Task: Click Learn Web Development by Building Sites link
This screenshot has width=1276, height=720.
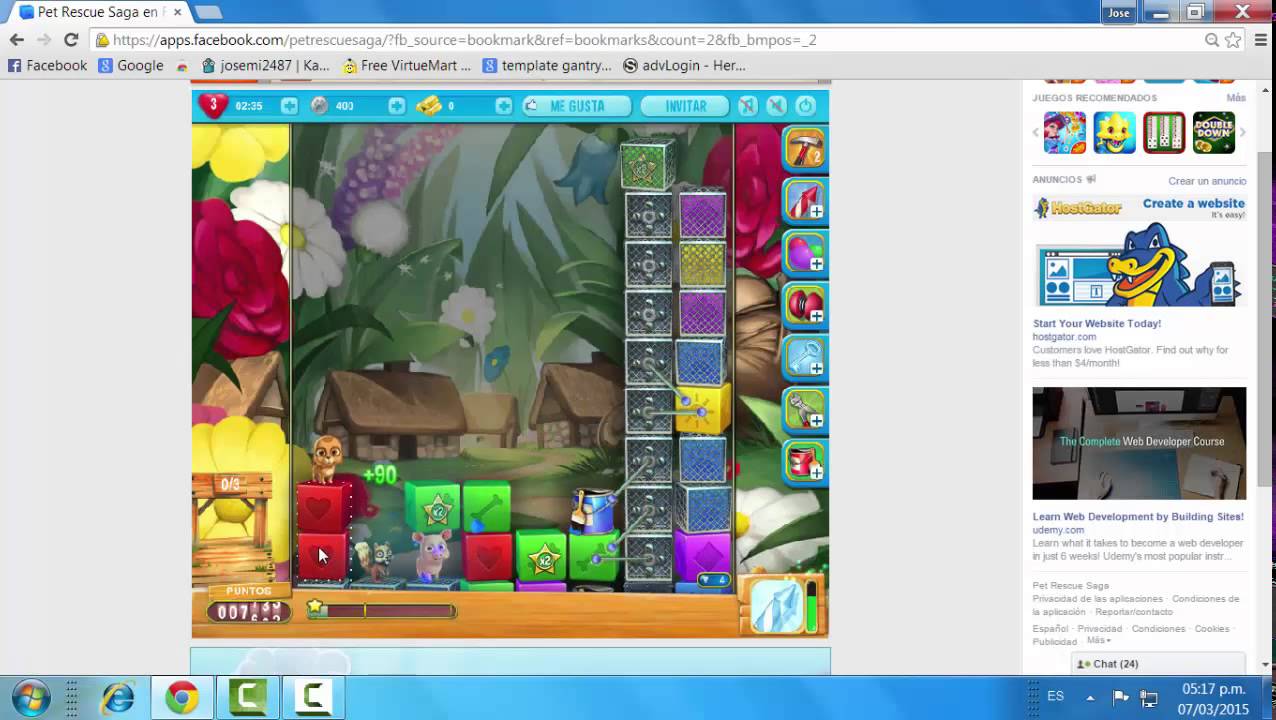Action: pyautogui.click(x=1138, y=517)
